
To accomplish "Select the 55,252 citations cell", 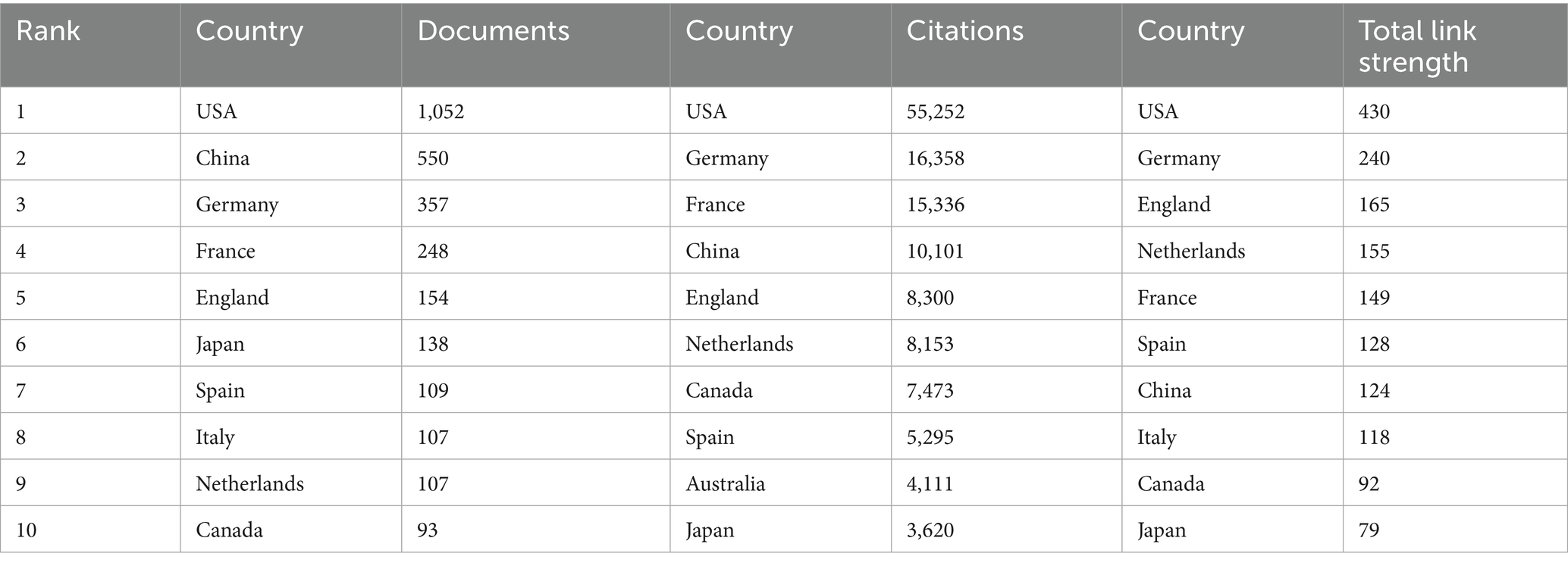I will pyautogui.click(x=936, y=111).
